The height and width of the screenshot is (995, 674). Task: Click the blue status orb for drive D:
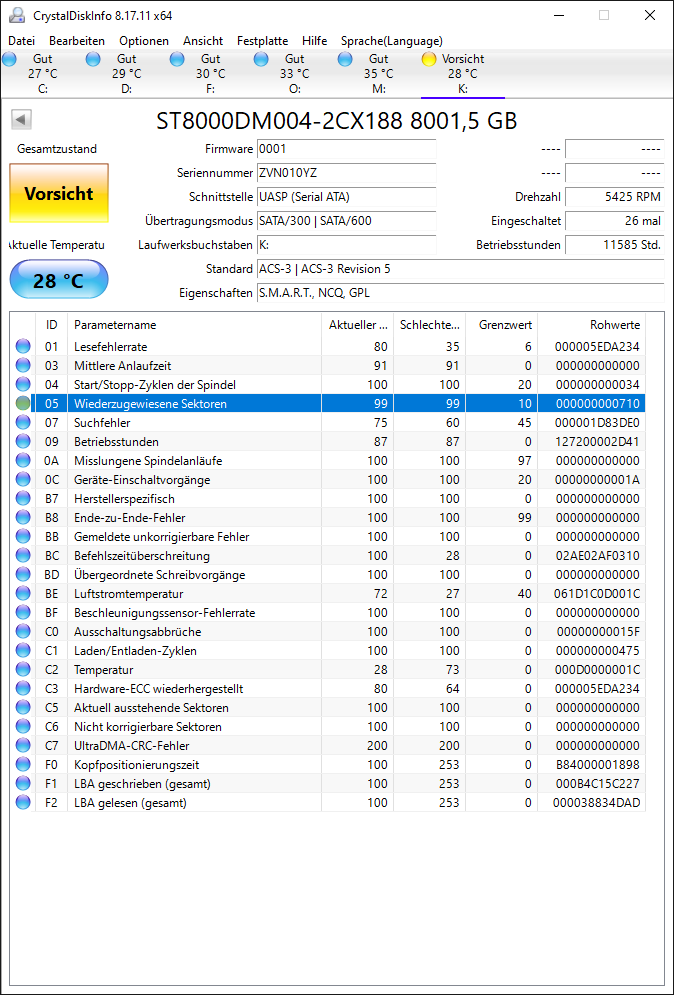[93, 59]
